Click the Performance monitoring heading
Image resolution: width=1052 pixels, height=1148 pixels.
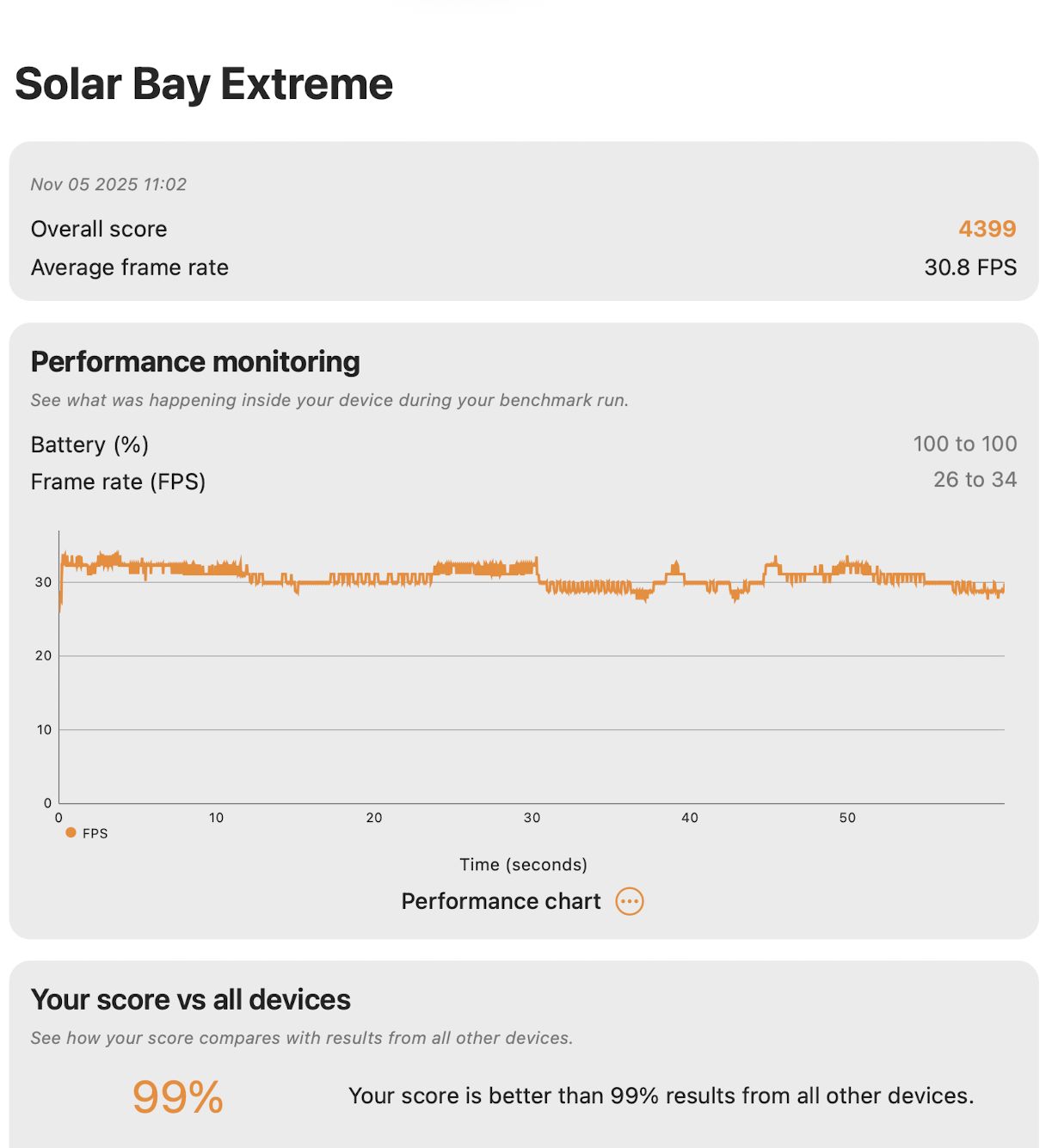point(195,362)
